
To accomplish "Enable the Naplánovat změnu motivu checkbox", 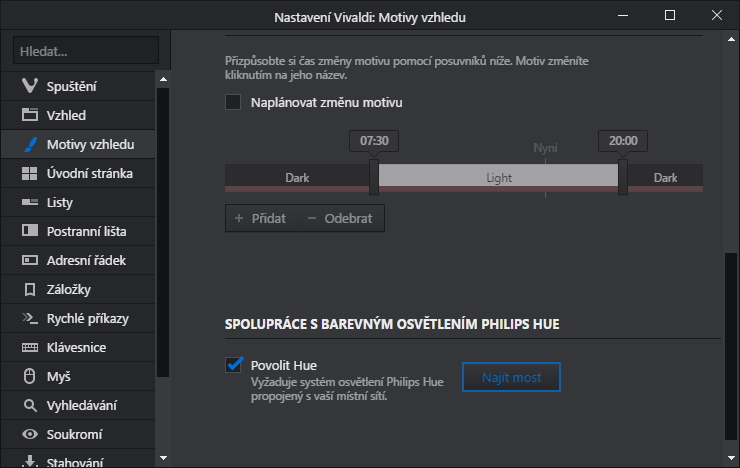I will coord(234,102).
